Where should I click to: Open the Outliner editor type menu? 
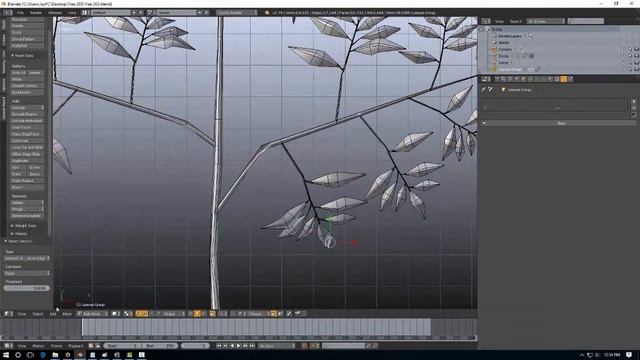point(486,21)
